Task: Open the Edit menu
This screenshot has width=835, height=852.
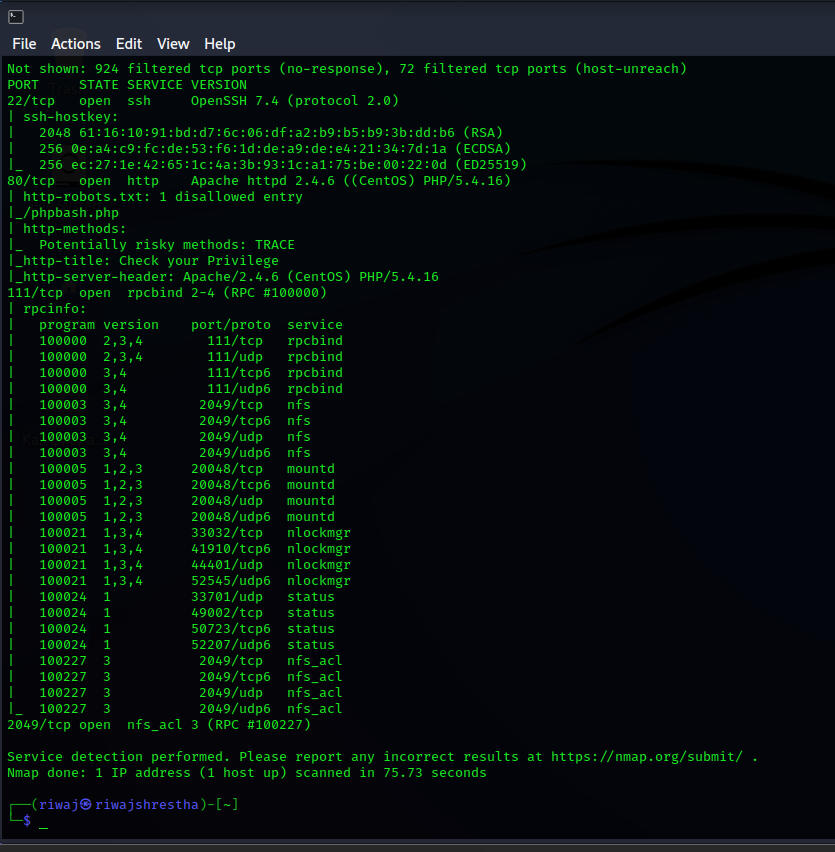Action: 128,44
